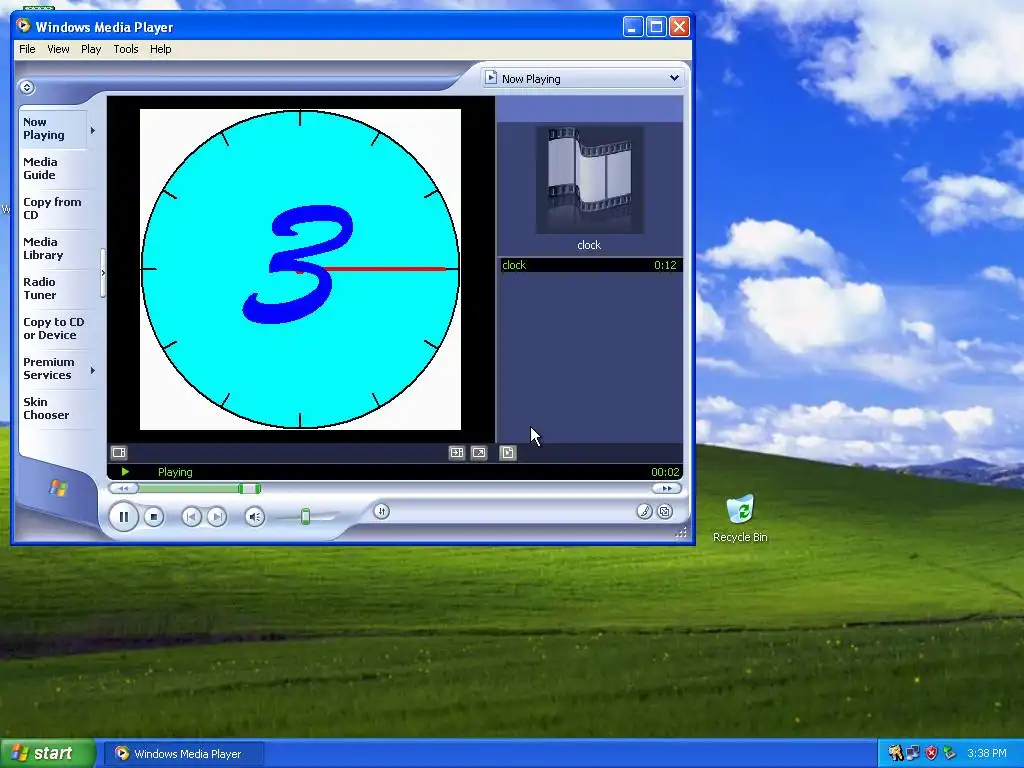Expand the Now Playing submenu arrow
Screen dimensions: 1024x768
[x=93, y=131]
